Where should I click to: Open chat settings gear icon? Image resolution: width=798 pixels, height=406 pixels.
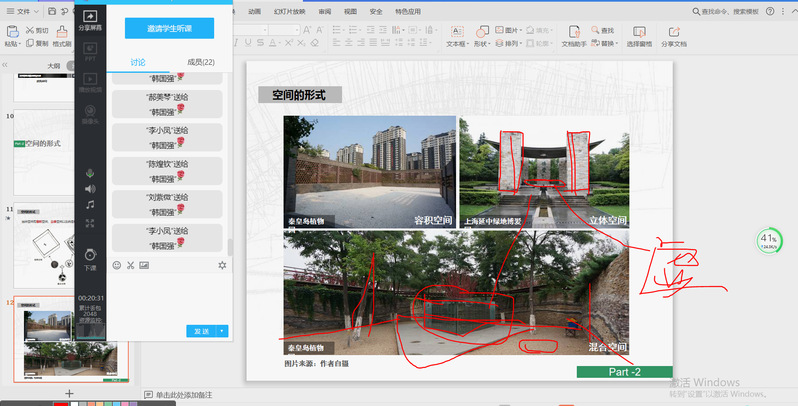[222, 265]
